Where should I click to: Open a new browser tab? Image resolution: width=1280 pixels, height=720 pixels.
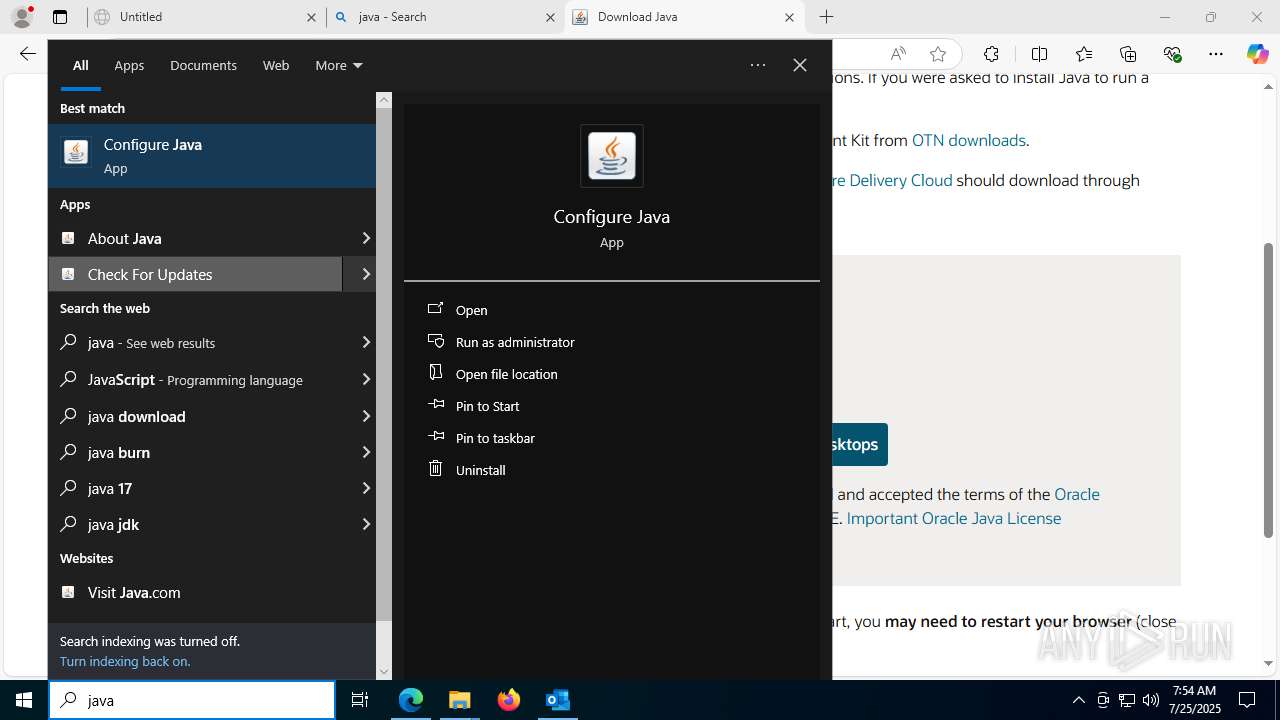(826, 17)
